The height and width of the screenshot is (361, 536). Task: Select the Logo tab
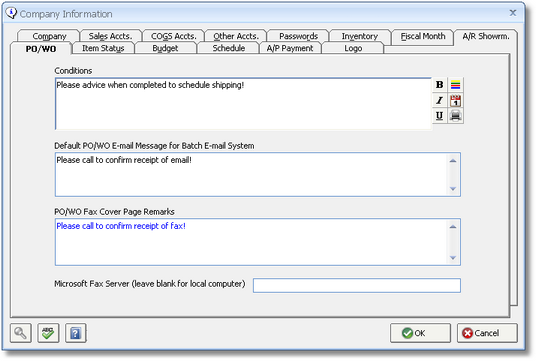tap(353, 48)
